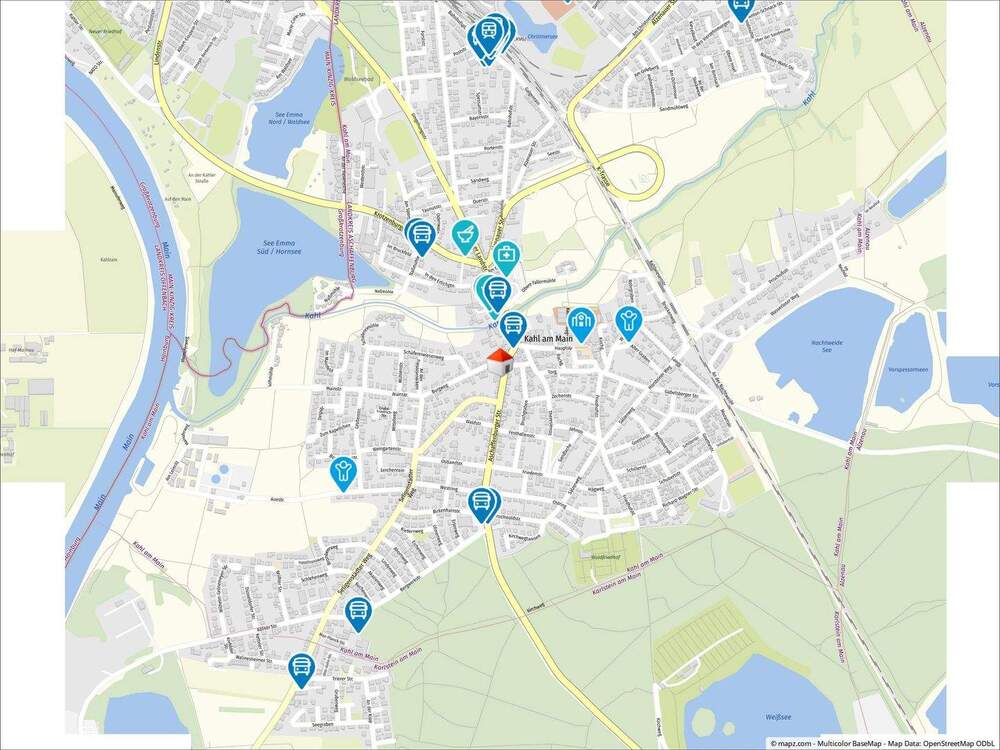
Task: Select bus marker cluster beside Christnersee
Action: (x=490, y=38)
